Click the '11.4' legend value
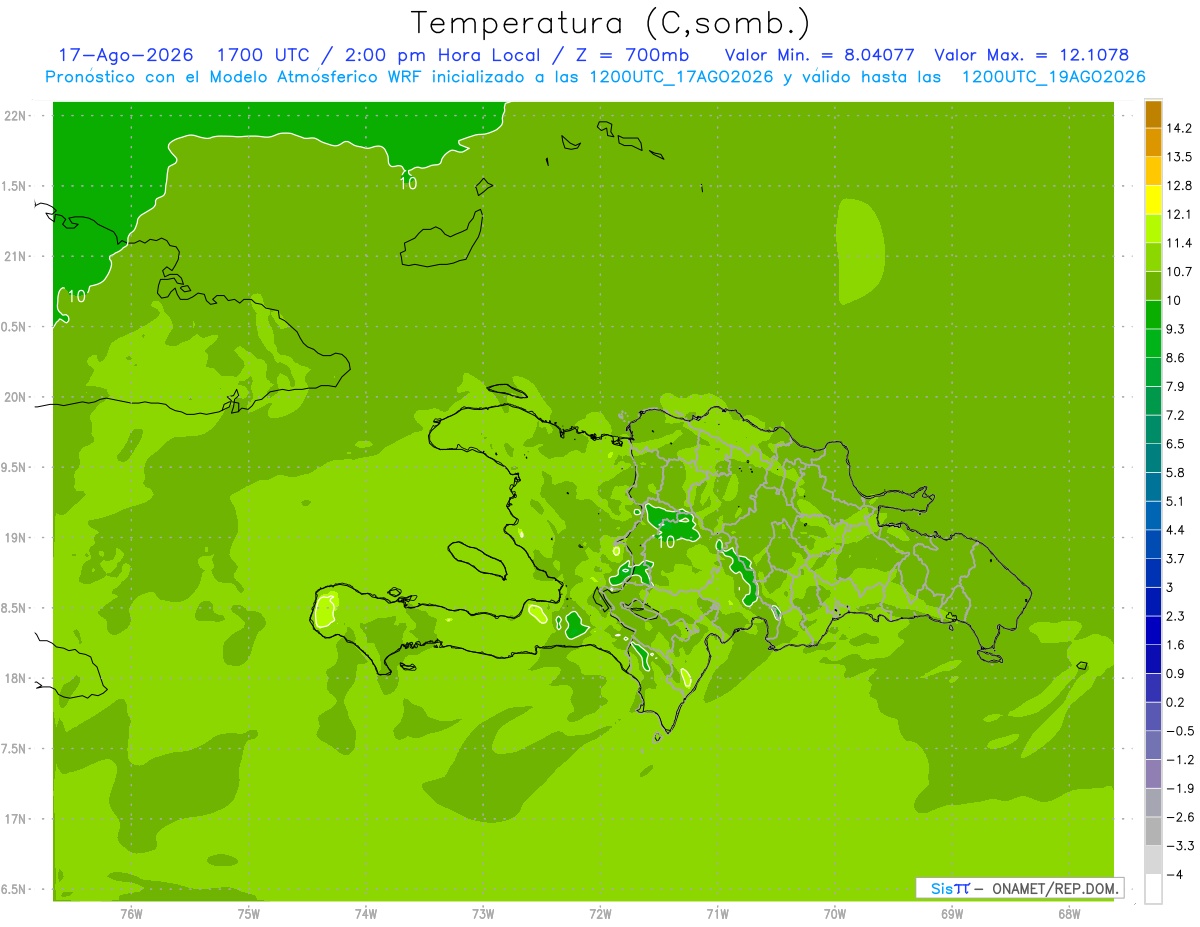The image size is (1200, 927). pos(1179,243)
